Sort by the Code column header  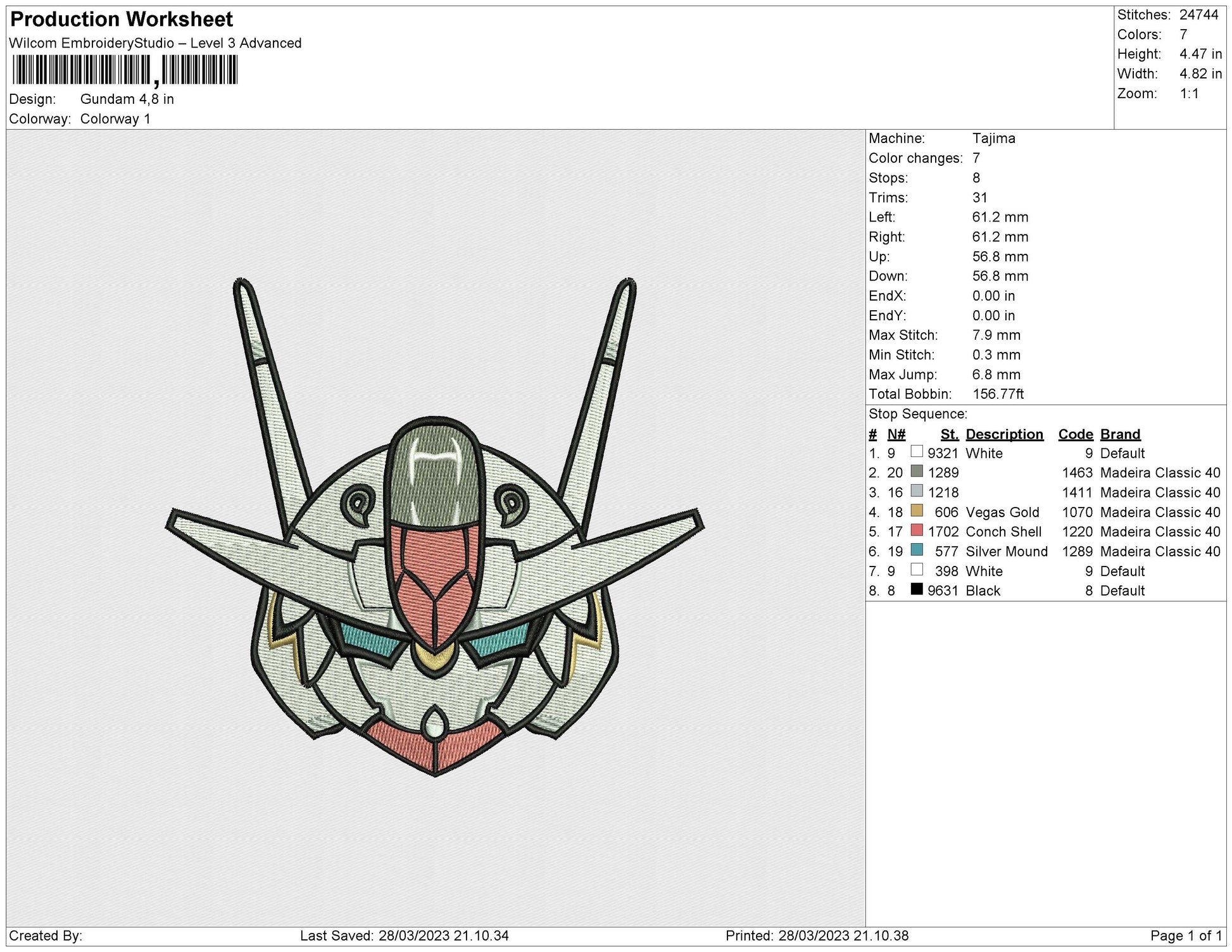(1075, 434)
